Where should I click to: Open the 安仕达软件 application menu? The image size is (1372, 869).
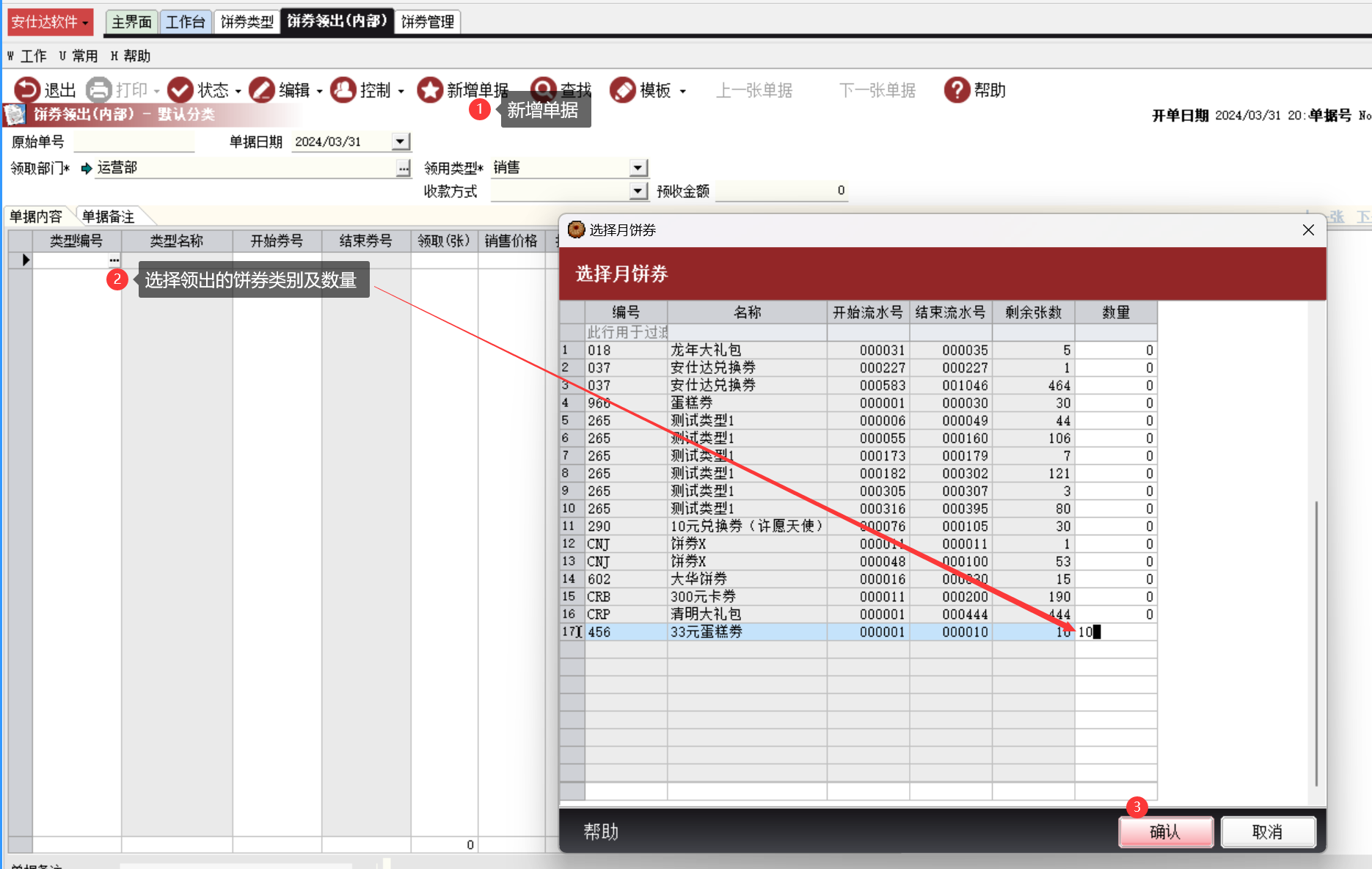point(50,22)
